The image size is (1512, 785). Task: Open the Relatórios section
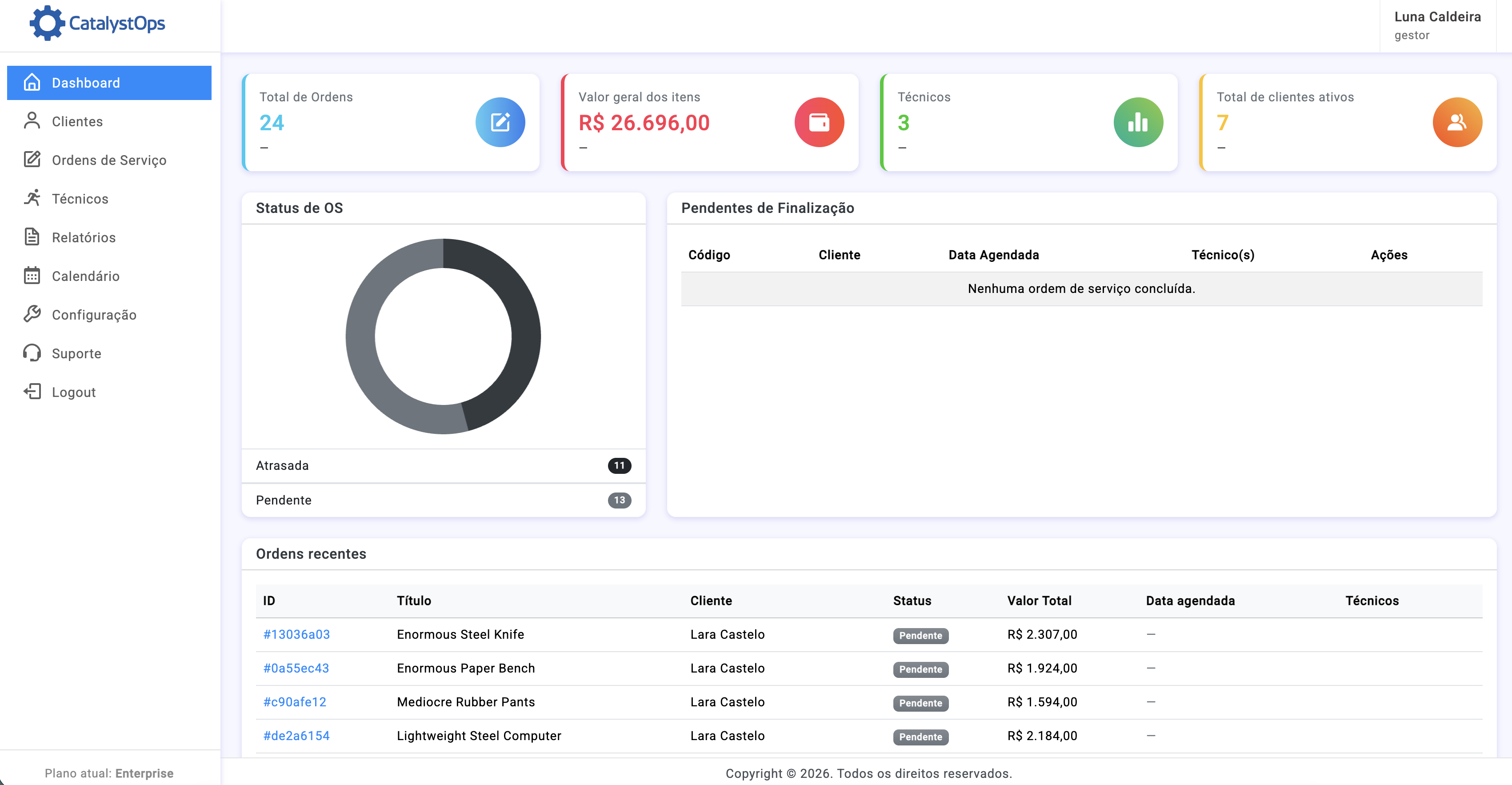[84, 237]
